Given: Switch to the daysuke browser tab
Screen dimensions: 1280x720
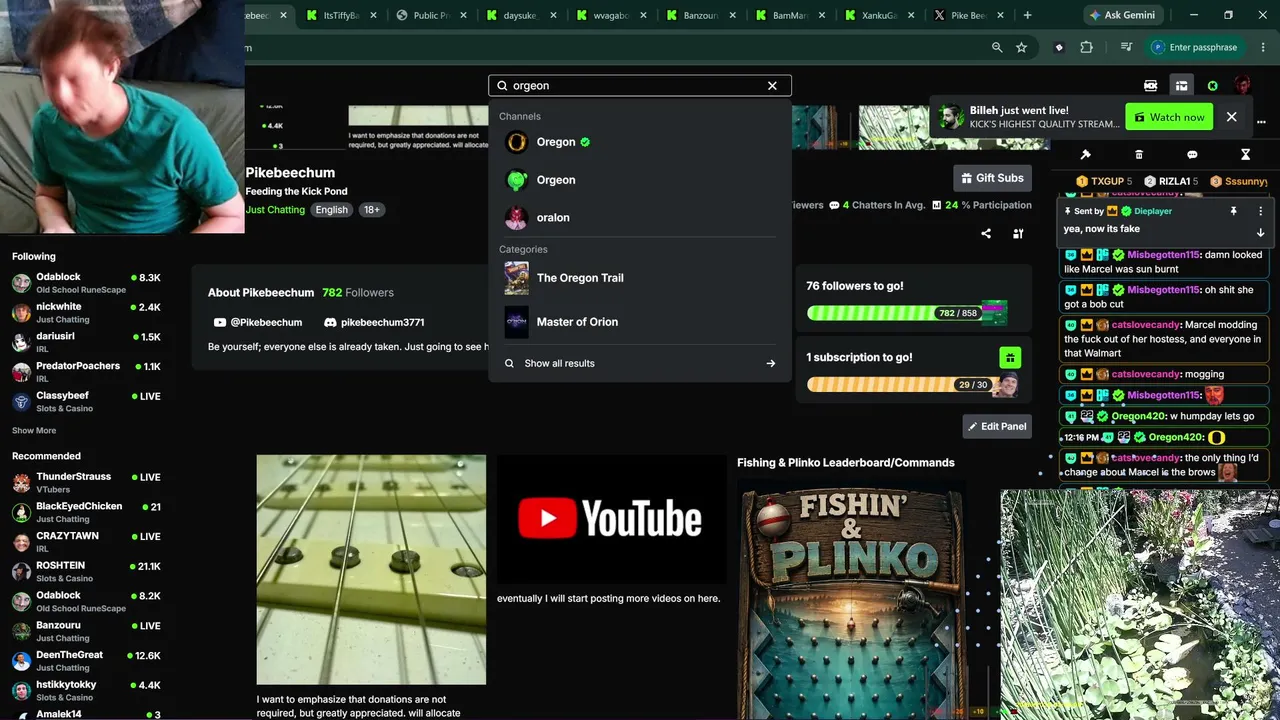Looking at the screenshot, I should (522, 15).
